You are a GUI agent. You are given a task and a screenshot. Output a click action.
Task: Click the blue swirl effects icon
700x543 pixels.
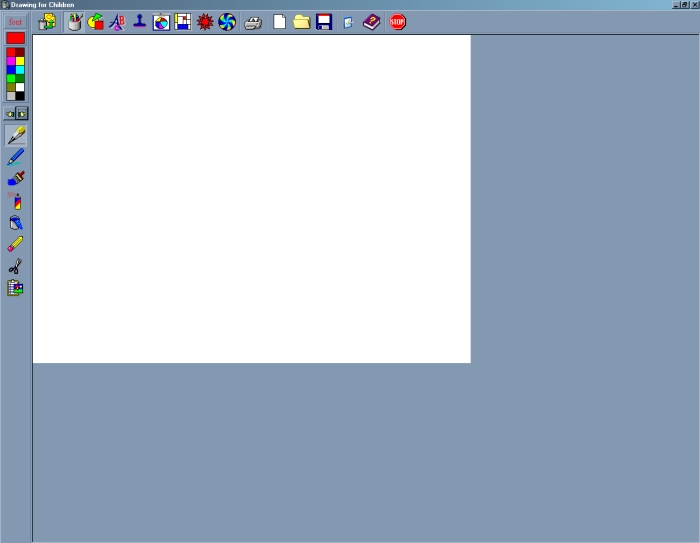point(227,21)
